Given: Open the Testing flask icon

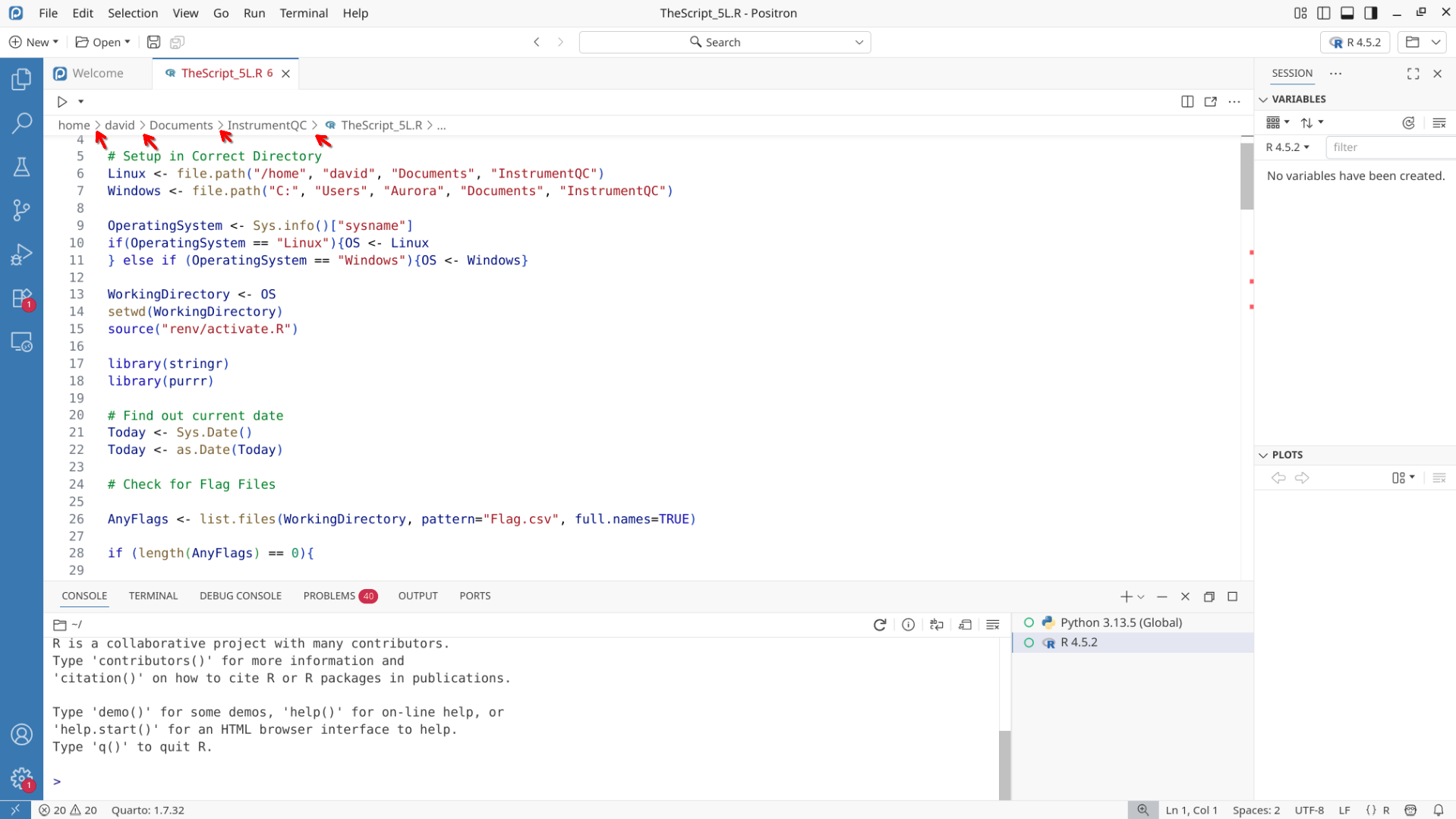Looking at the screenshot, I should (21, 167).
